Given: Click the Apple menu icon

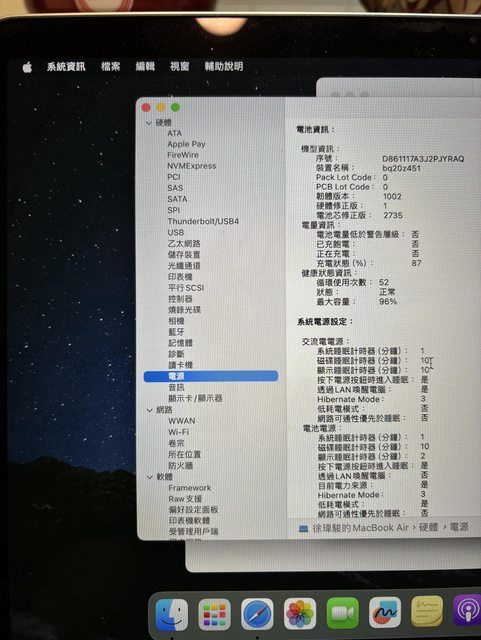Looking at the screenshot, I should tap(27, 67).
